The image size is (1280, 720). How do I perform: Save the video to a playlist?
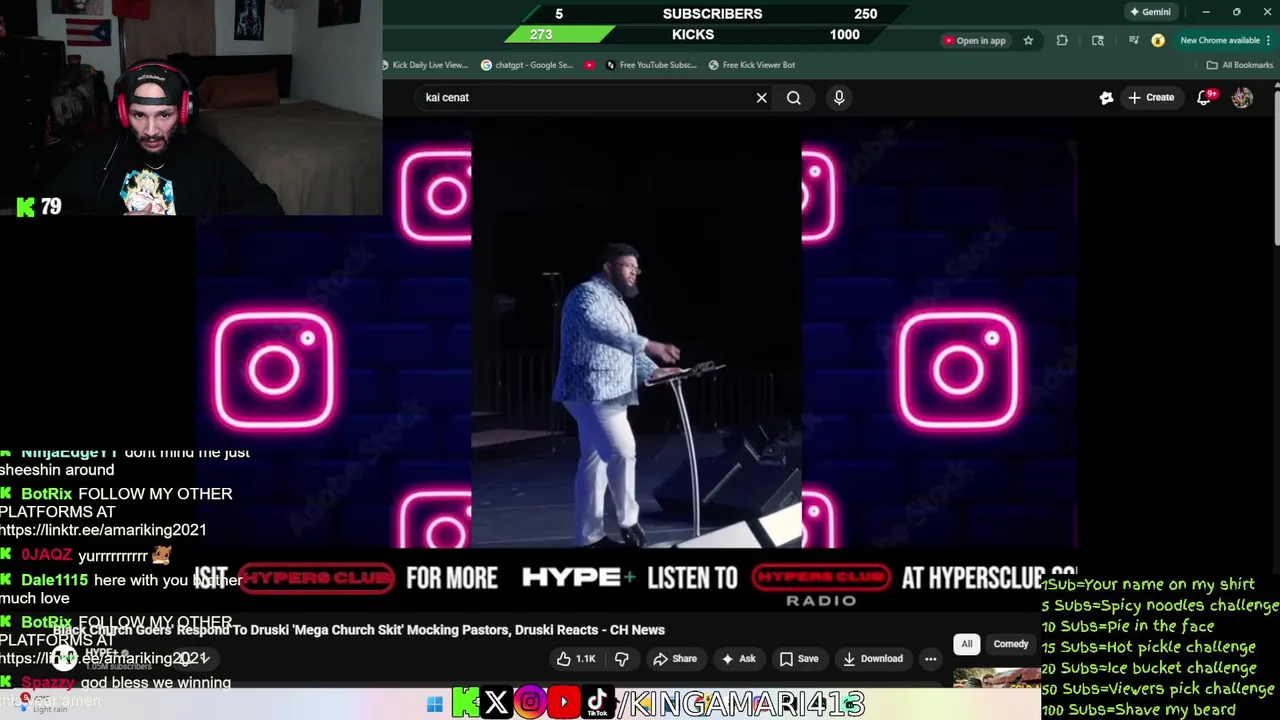click(799, 659)
